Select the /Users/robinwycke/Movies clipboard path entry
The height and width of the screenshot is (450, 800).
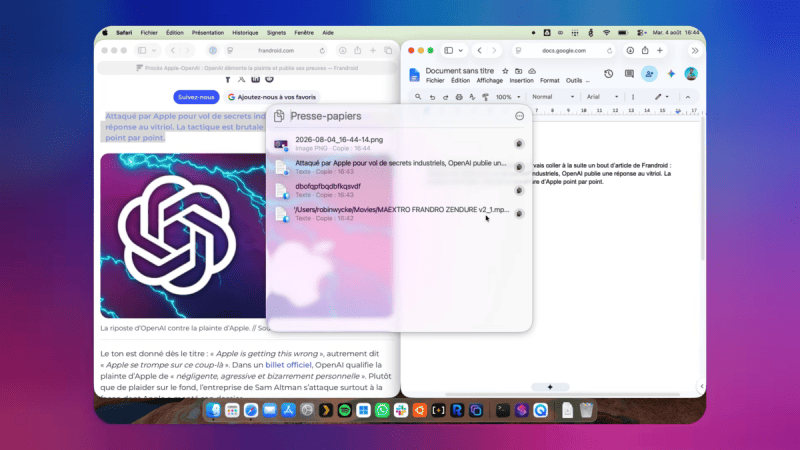point(399,214)
